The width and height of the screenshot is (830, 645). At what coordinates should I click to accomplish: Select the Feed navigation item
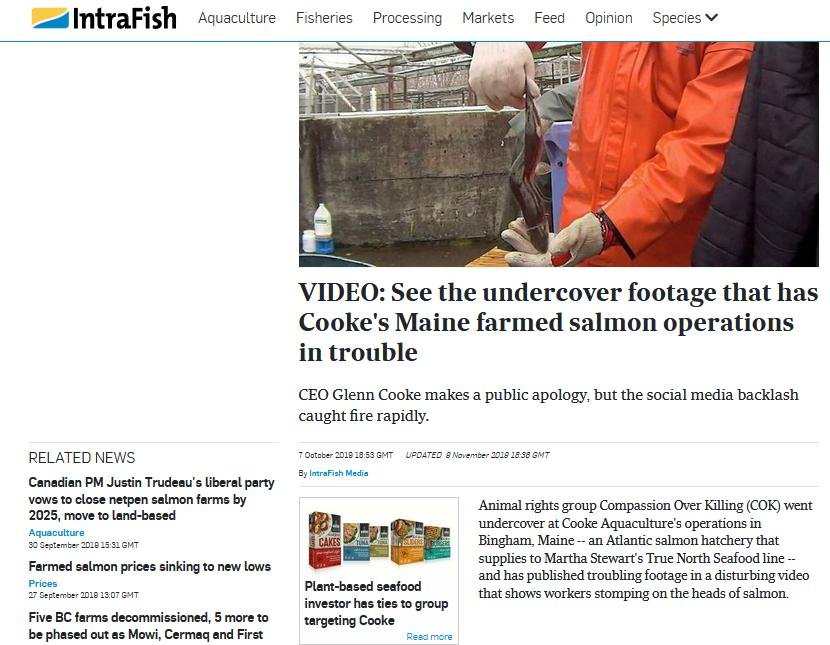tap(549, 18)
